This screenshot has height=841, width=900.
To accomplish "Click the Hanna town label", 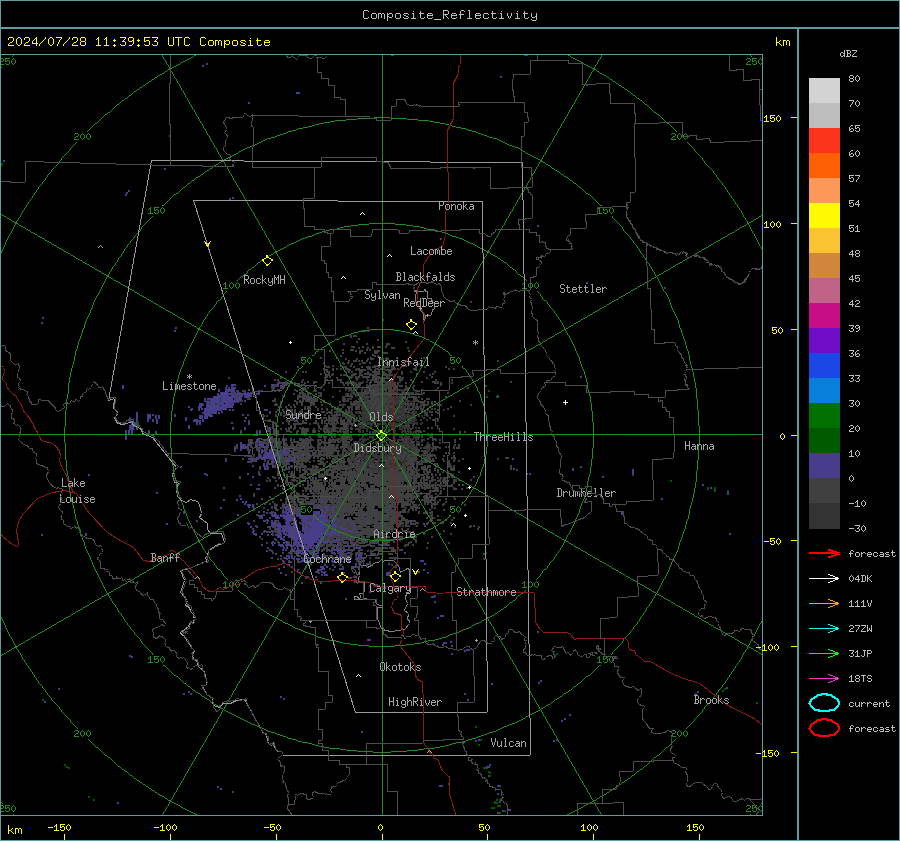I will (x=699, y=446).
